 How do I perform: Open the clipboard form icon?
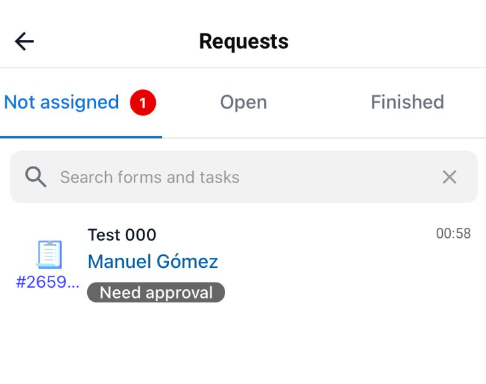point(49,254)
